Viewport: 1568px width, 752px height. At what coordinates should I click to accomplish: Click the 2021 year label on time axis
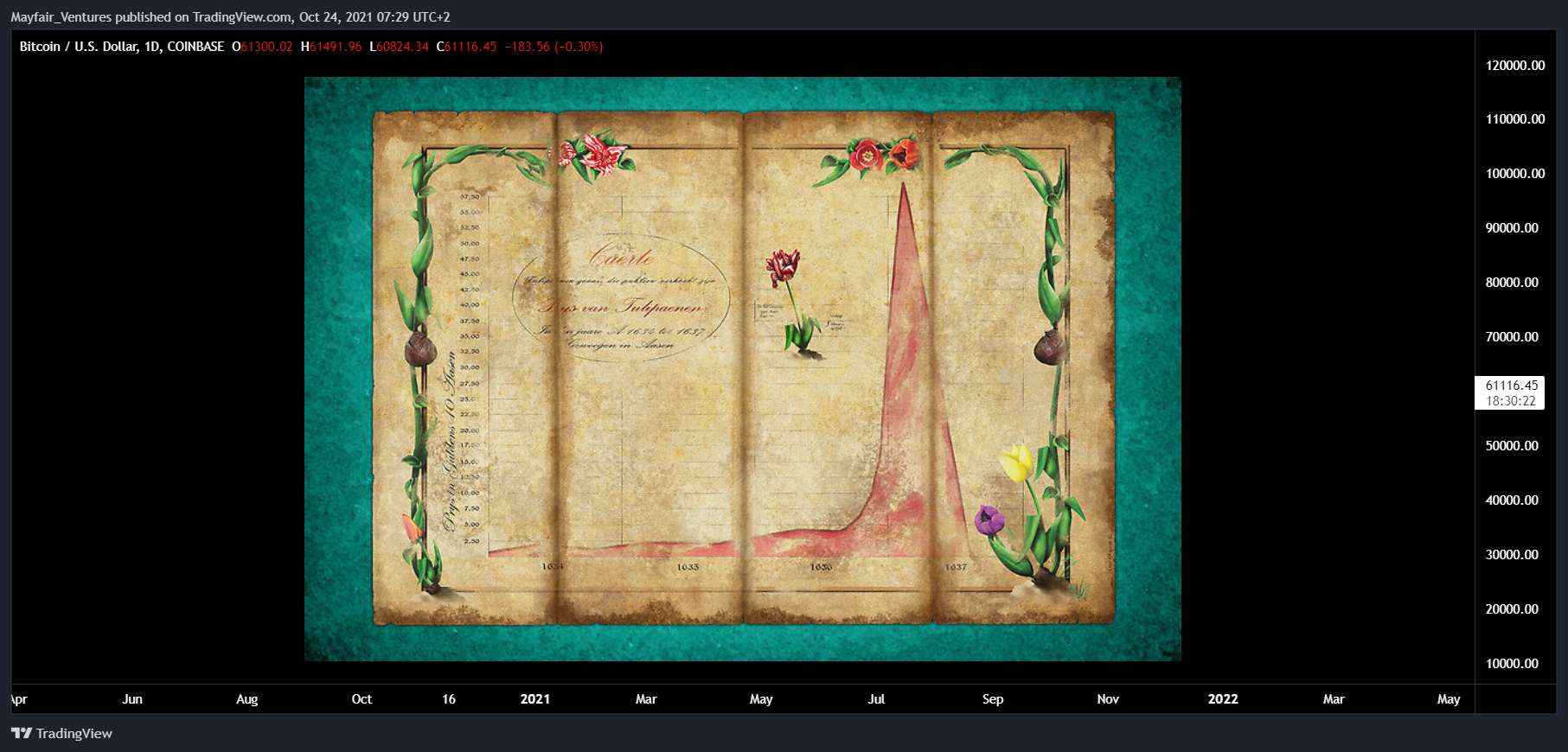535,699
